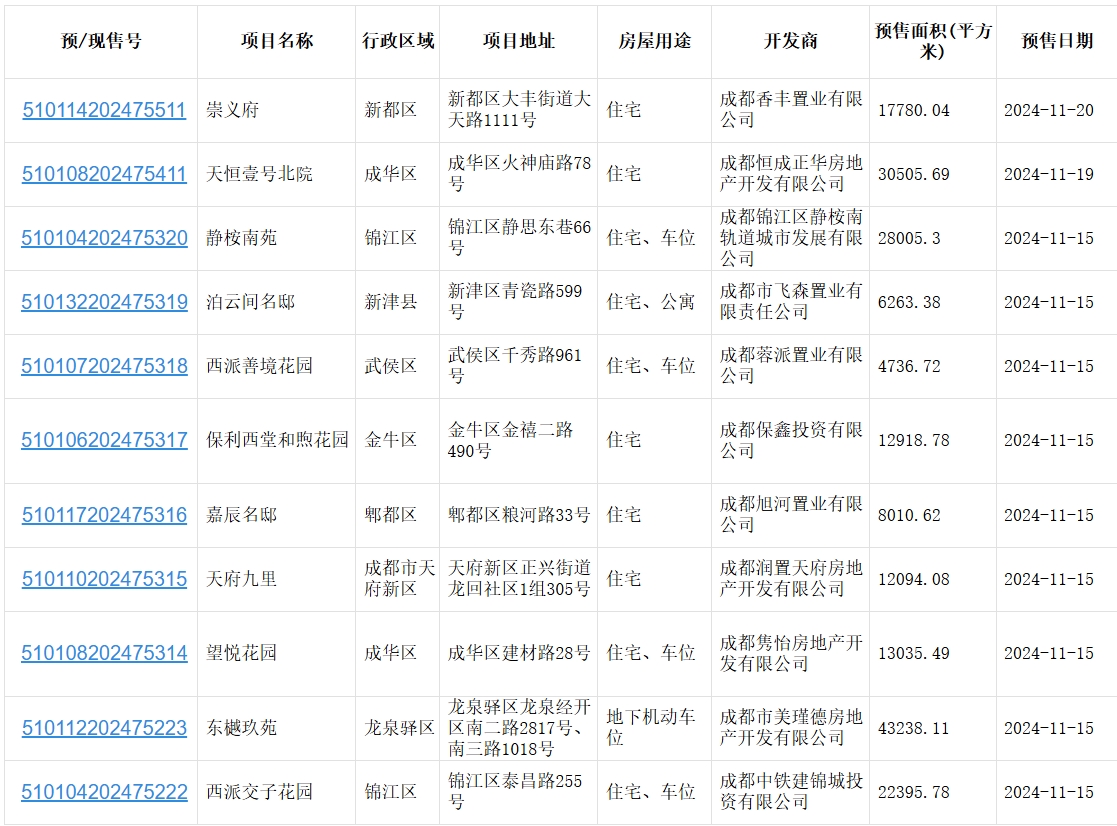
Task: Open presale number link 510132202475319
Action: 104,303
